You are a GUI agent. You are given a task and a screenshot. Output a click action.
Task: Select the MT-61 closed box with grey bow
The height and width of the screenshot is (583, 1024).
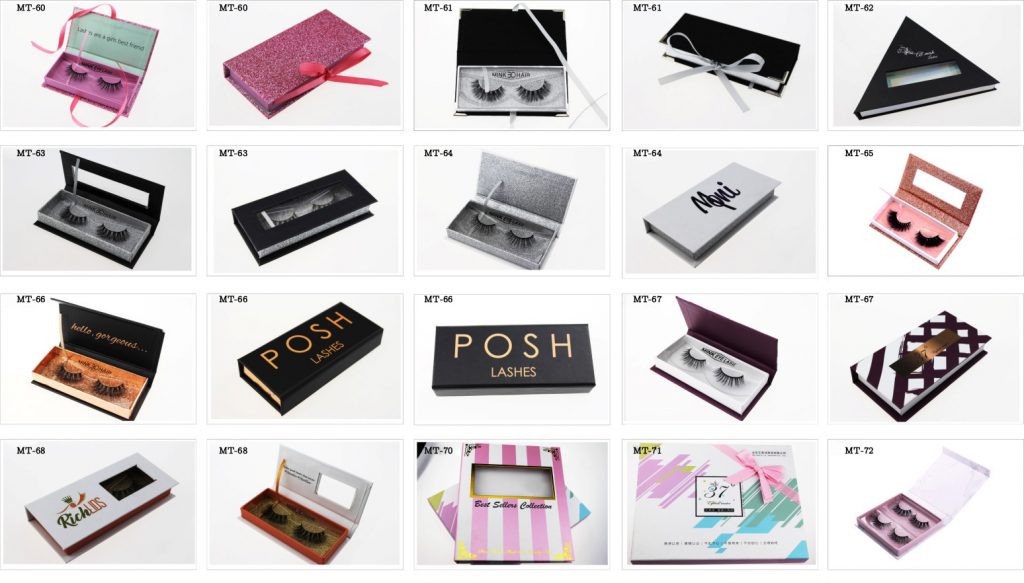click(719, 65)
